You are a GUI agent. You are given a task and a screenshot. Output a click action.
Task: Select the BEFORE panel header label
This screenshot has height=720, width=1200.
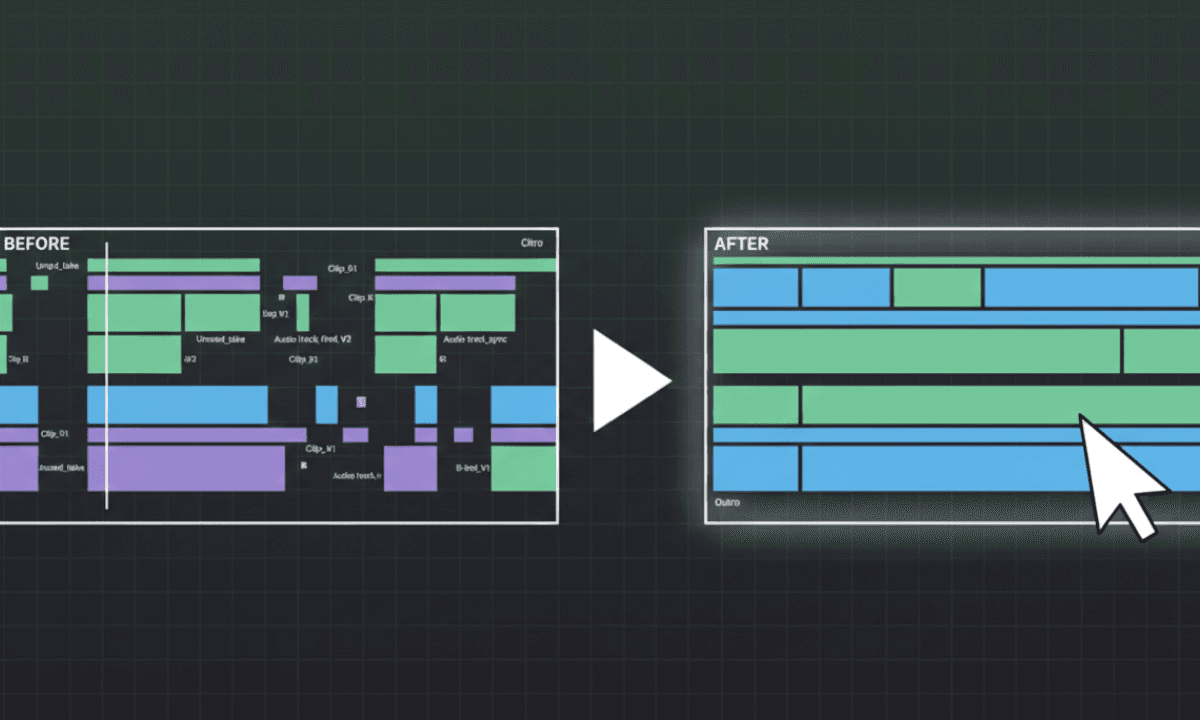pos(35,243)
